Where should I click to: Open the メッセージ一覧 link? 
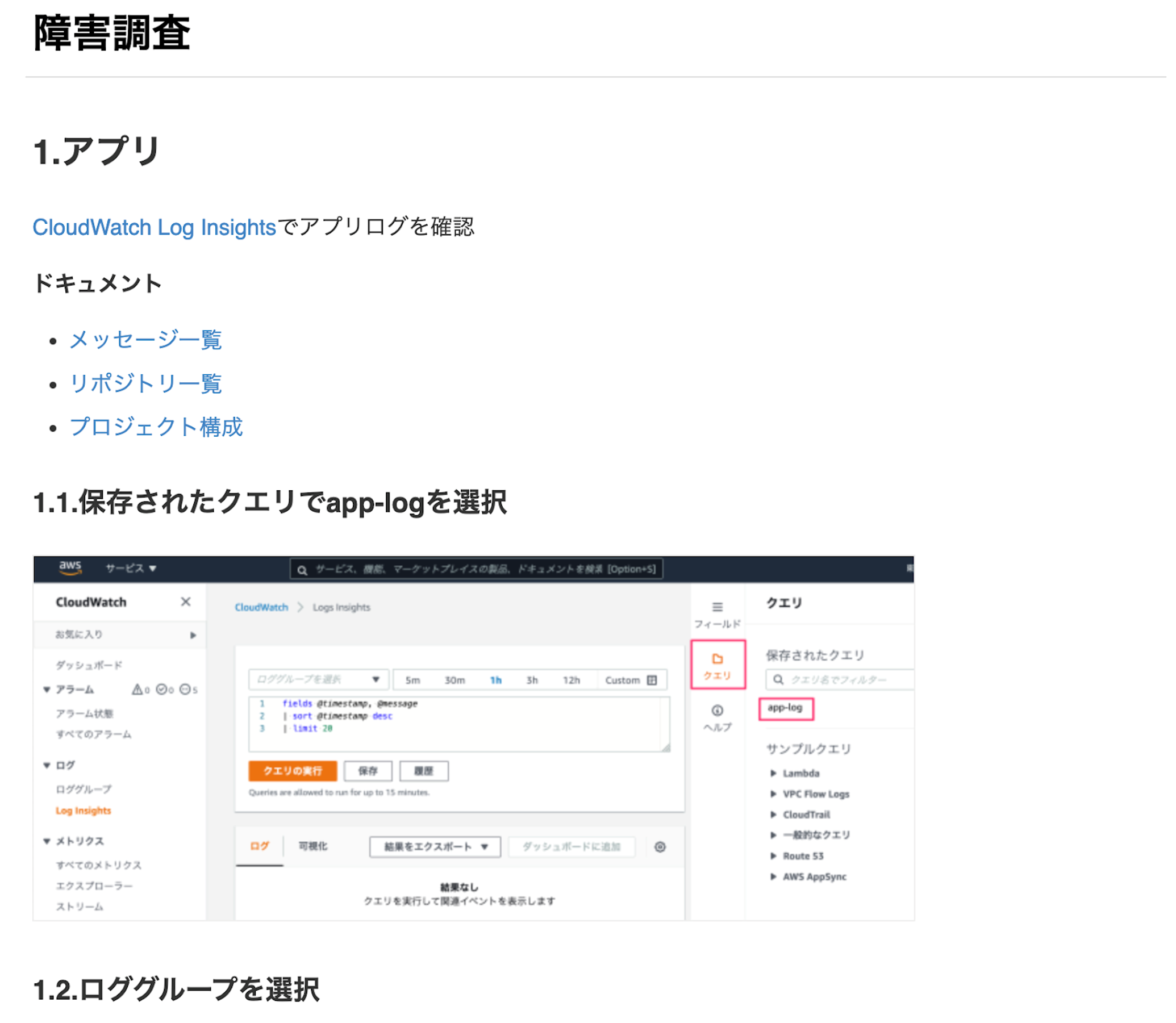click(145, 340)
